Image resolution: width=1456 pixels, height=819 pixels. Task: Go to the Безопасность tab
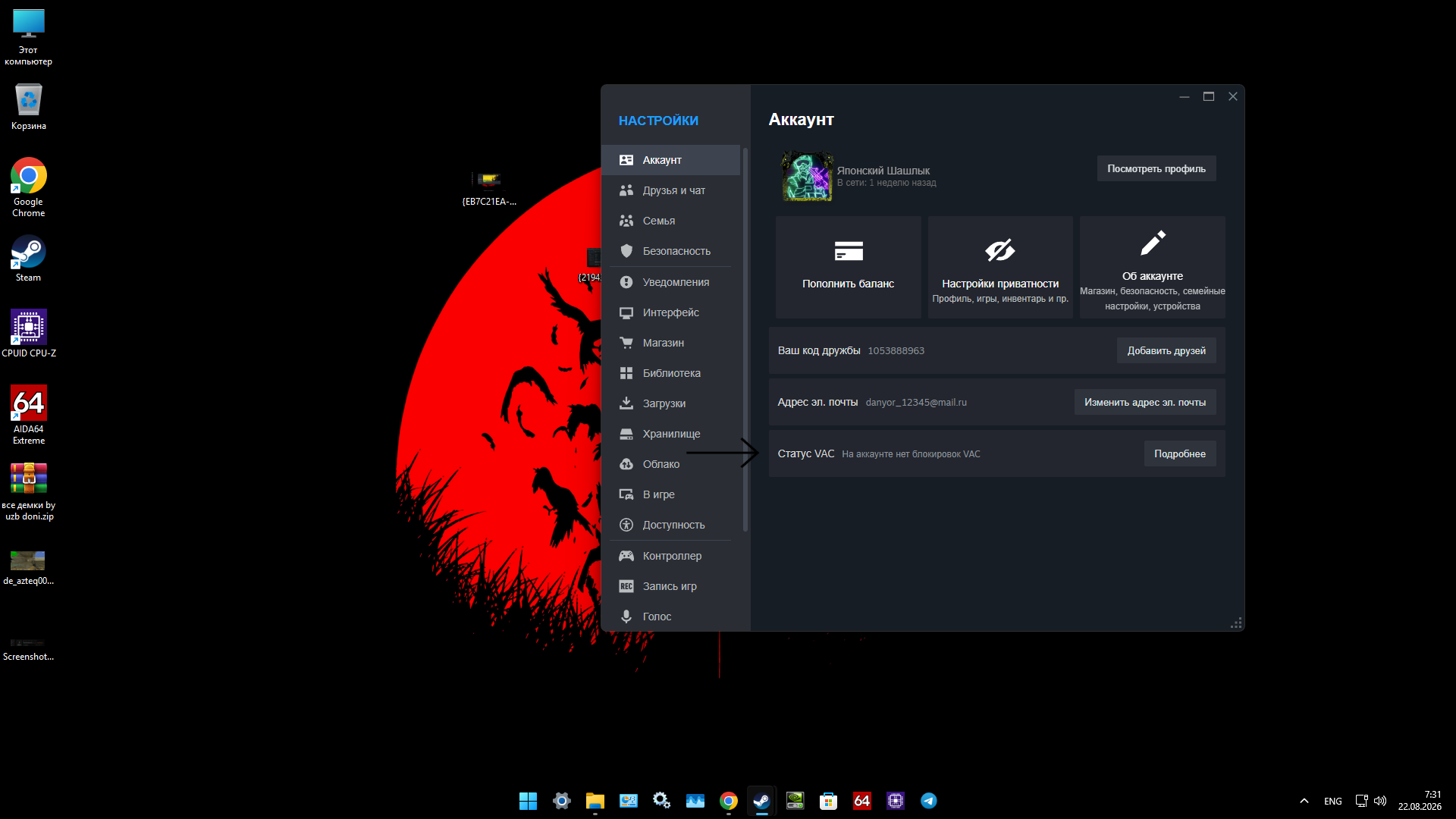point(670,251)
